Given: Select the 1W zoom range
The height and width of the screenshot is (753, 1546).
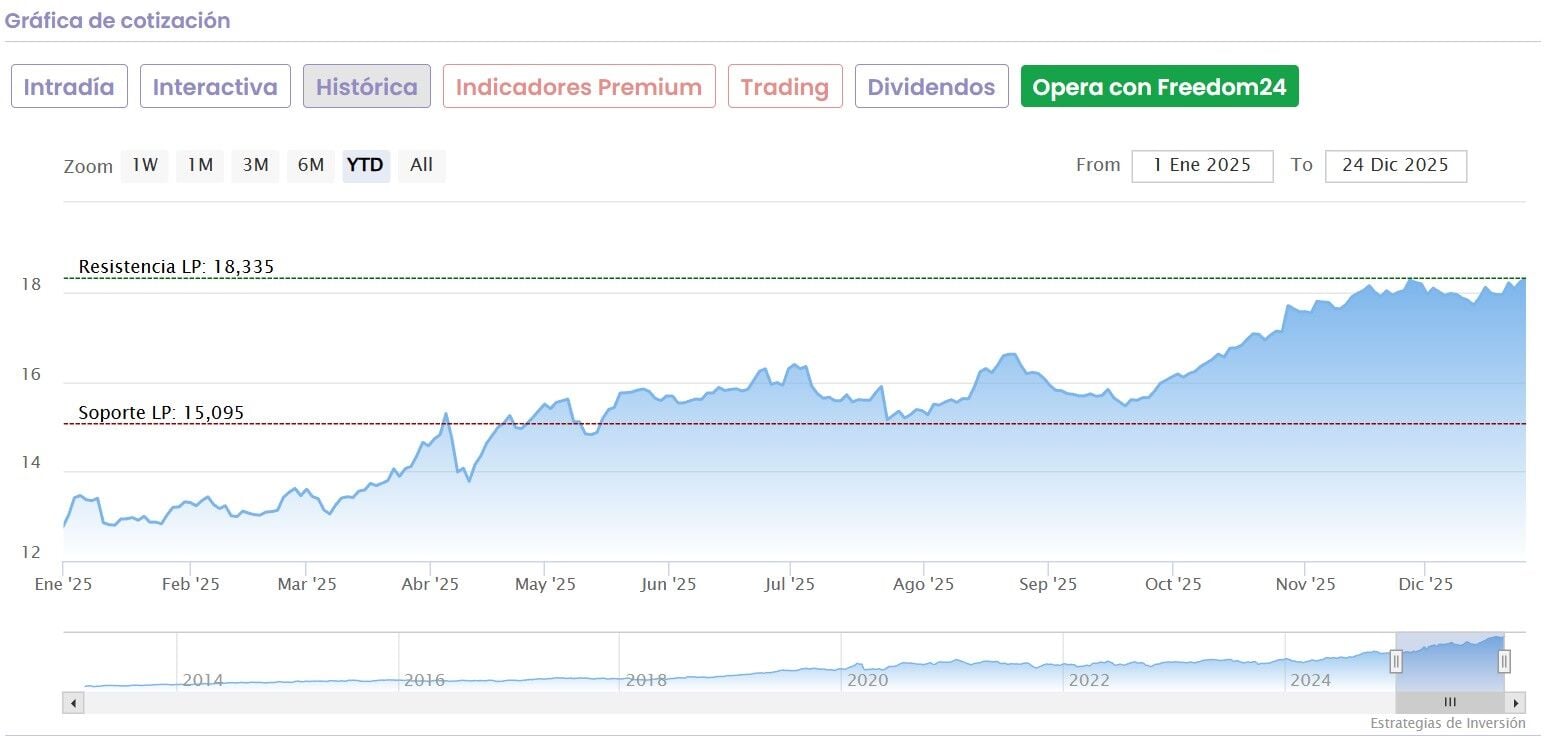Looking at the screenshot, I should (145, 166).
